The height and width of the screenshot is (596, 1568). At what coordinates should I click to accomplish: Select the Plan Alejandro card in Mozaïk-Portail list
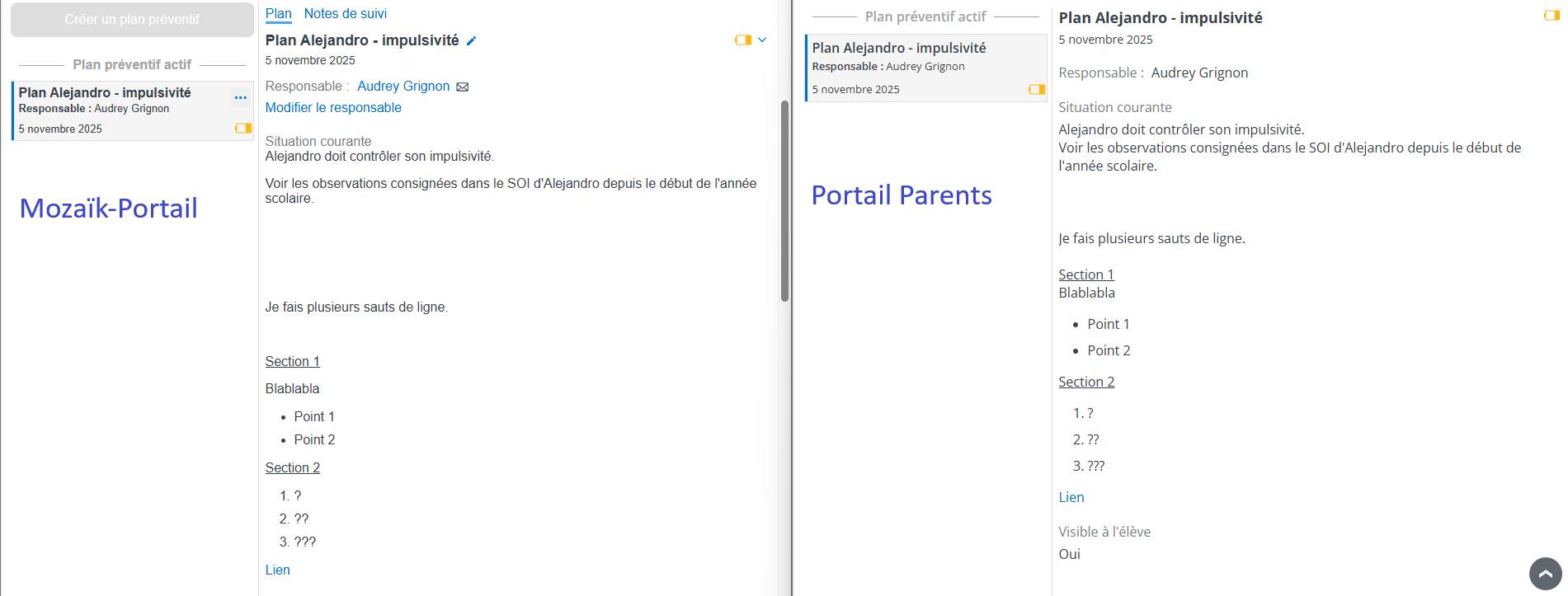pyautogui.click(x=132, y=110)
